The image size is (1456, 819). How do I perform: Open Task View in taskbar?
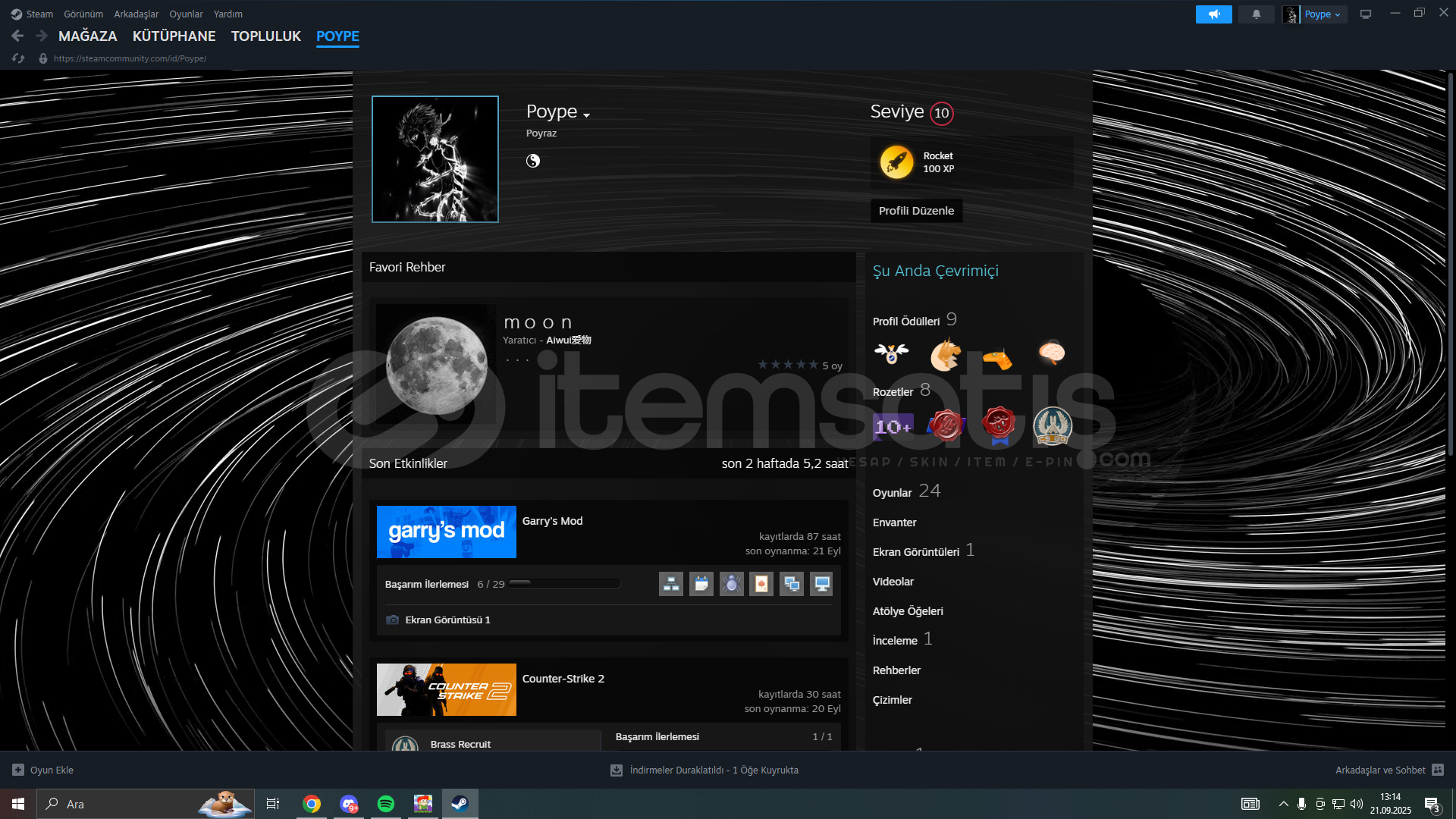tap(273, 804)
